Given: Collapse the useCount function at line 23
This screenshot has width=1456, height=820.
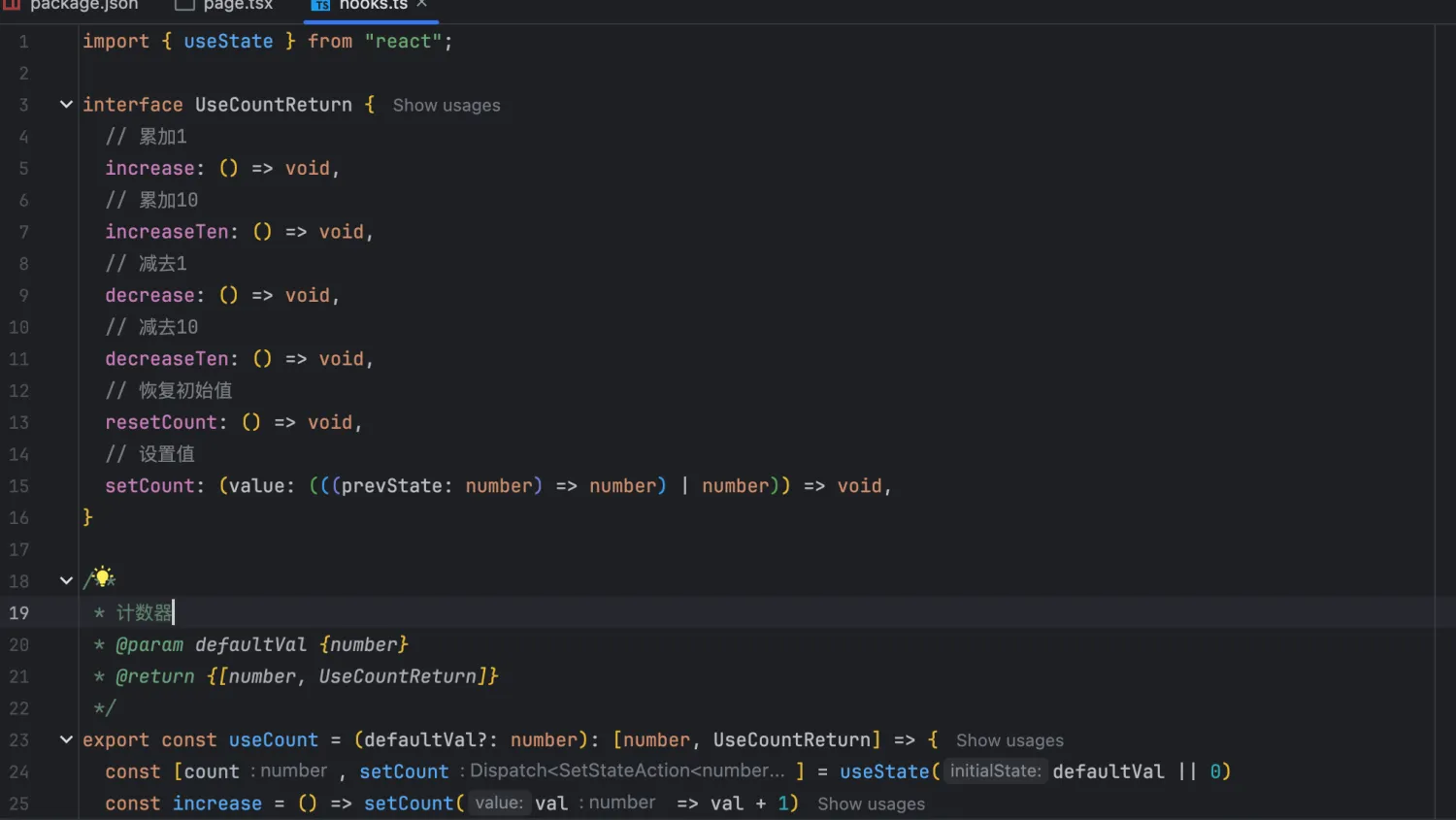Looking at the screenshot, I should [x=66, y=739].
